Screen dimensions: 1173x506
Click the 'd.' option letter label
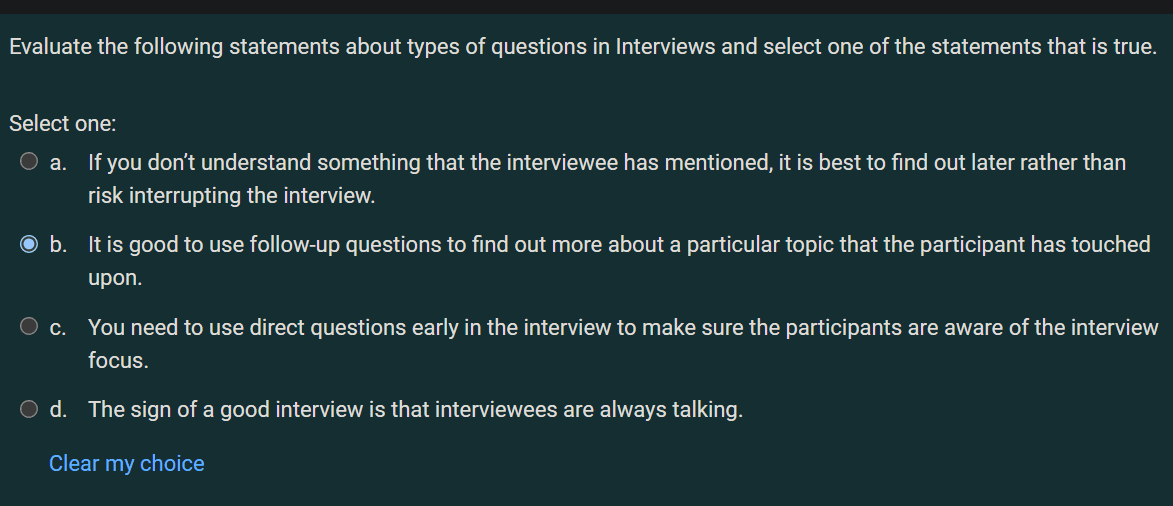[58, 409]
